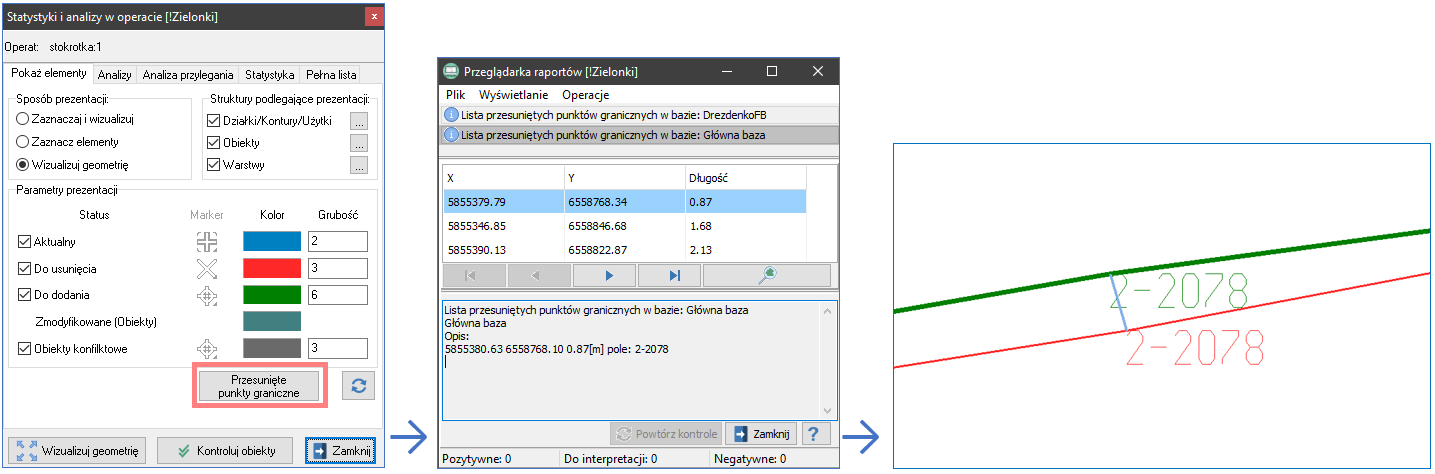Open the Wyświetlanie menu
The image size is (1435, 474).
pyautogui.click(x=513, y=95)
